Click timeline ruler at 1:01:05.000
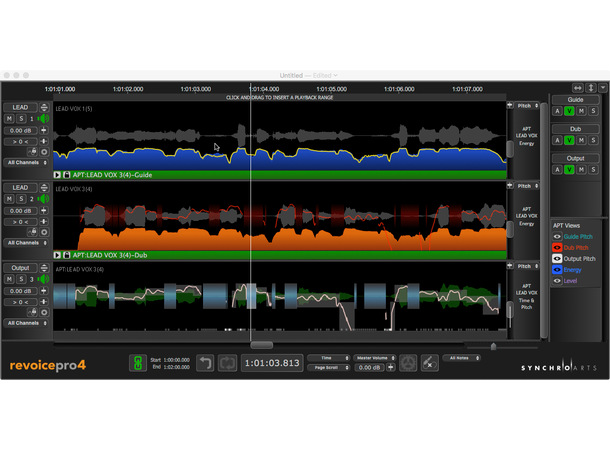610x450 pixels. tap(331, 89)
